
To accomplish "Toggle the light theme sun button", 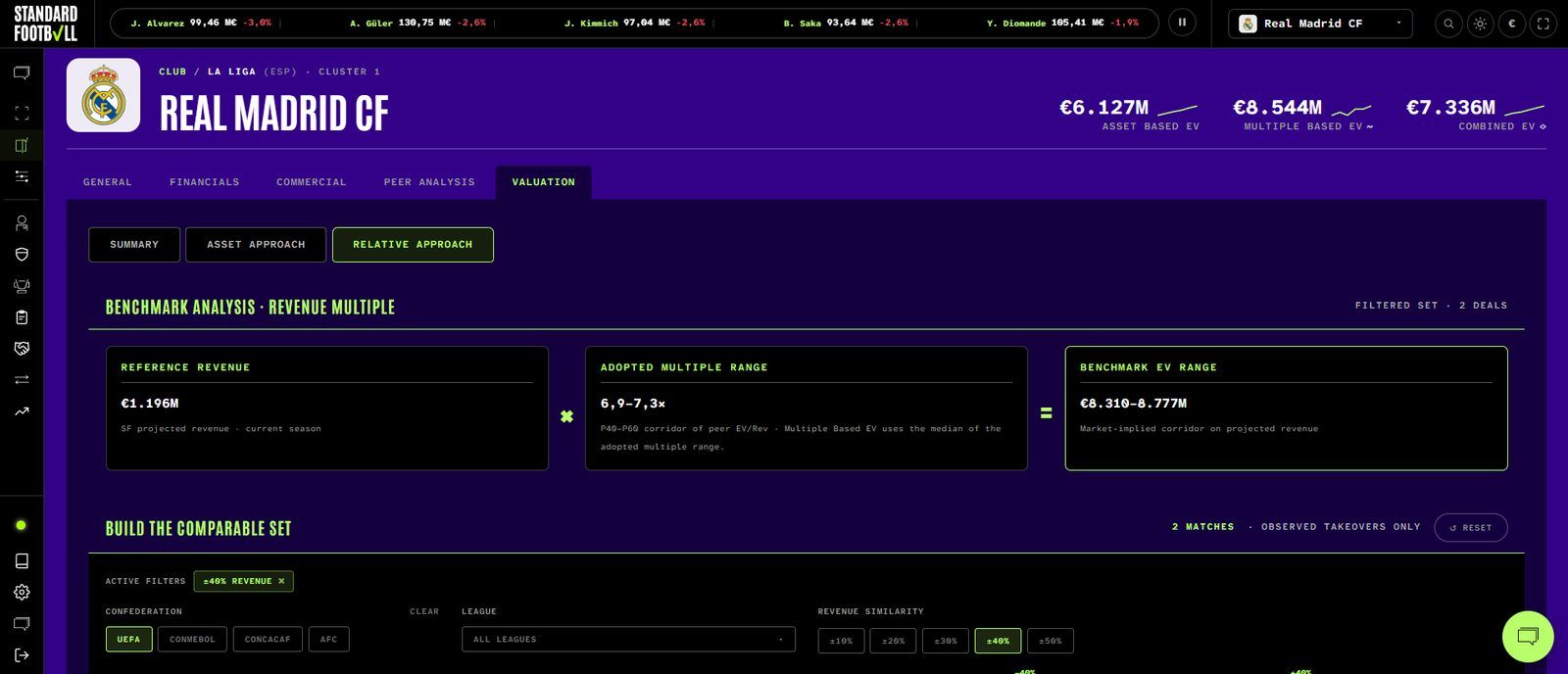I will 1480,24.
